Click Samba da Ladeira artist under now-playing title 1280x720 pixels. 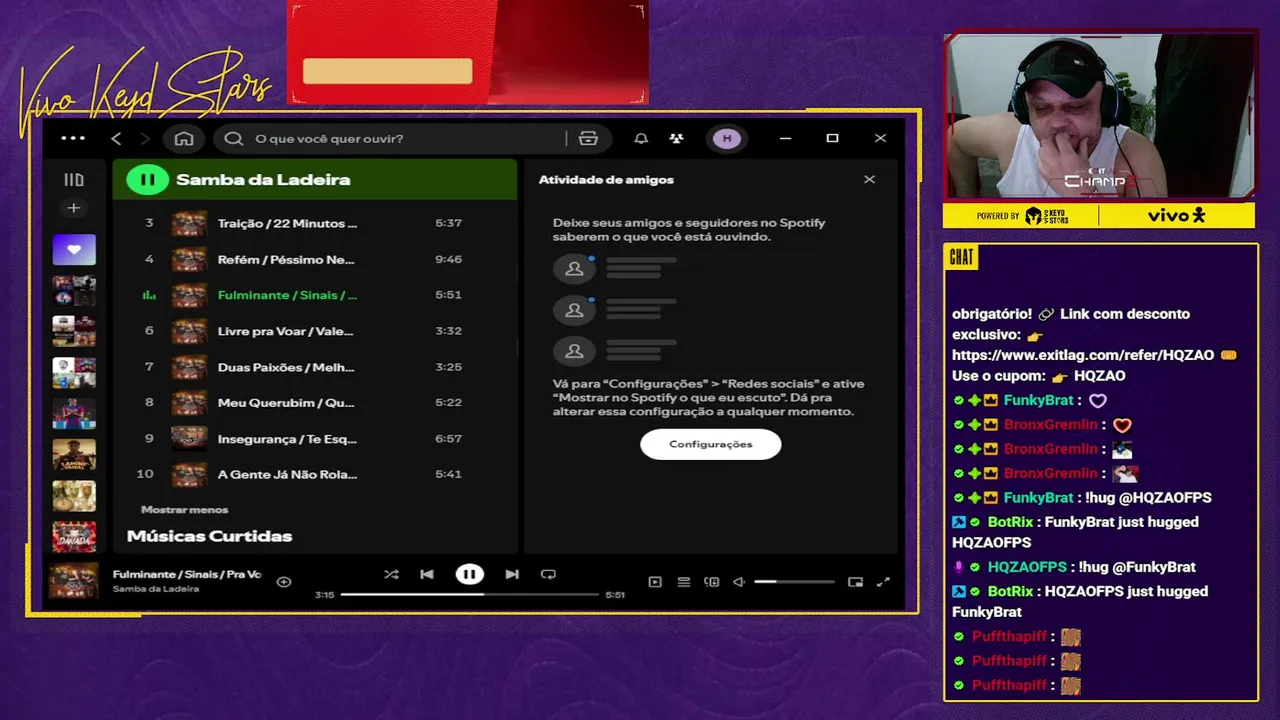tap(155, 589)
